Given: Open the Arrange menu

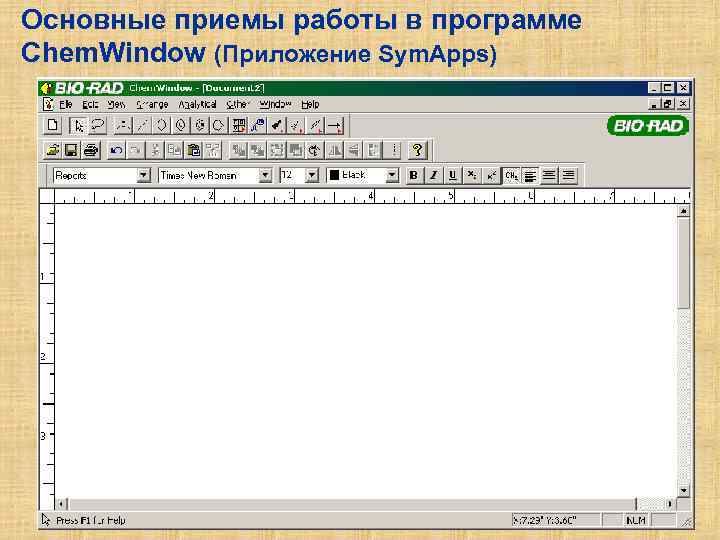Looking at the screenshot, I should (152, 105).
